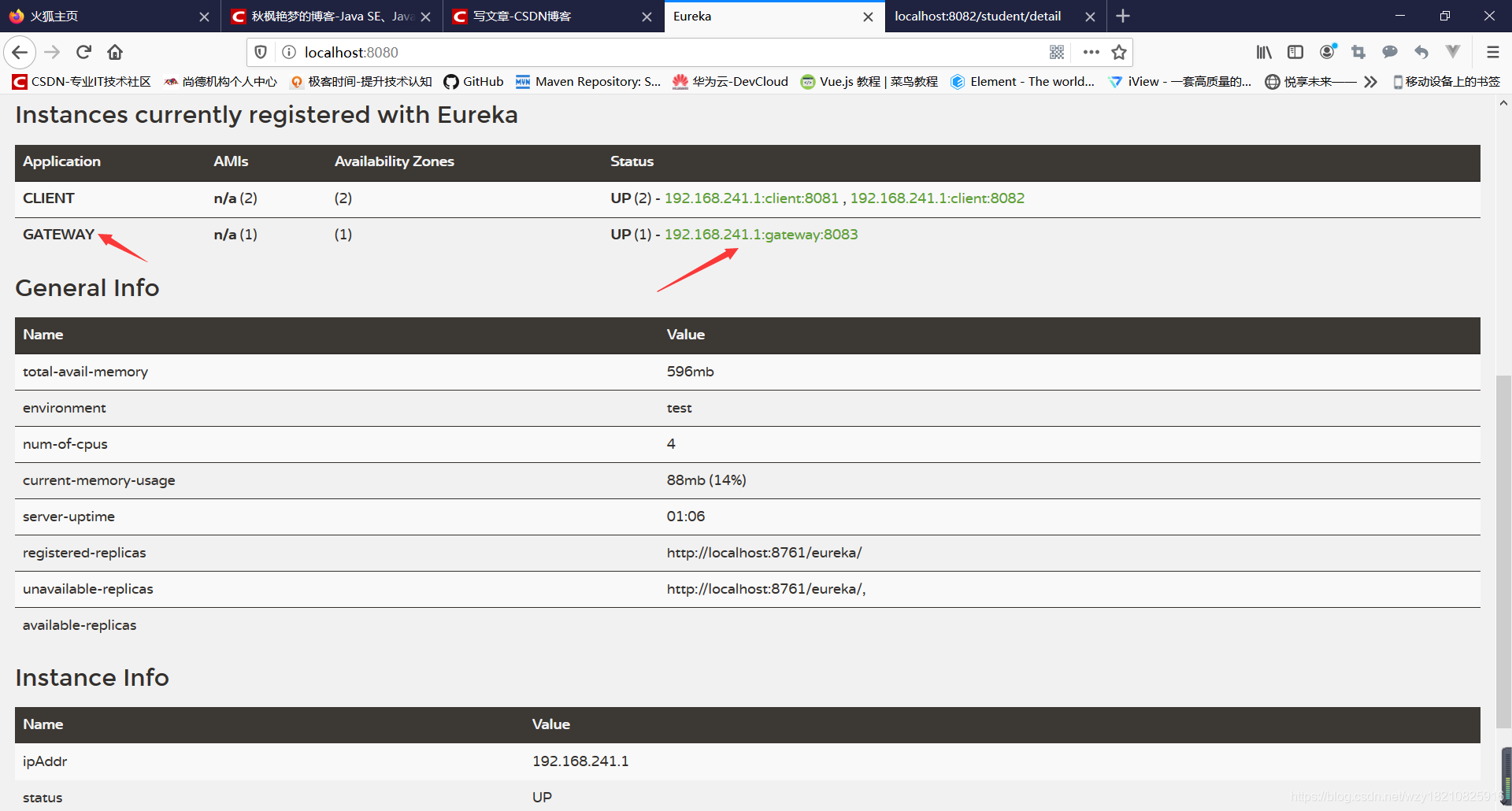Open the Firefox hamburger menu

pyautogui.click(x=1492, y=52)
